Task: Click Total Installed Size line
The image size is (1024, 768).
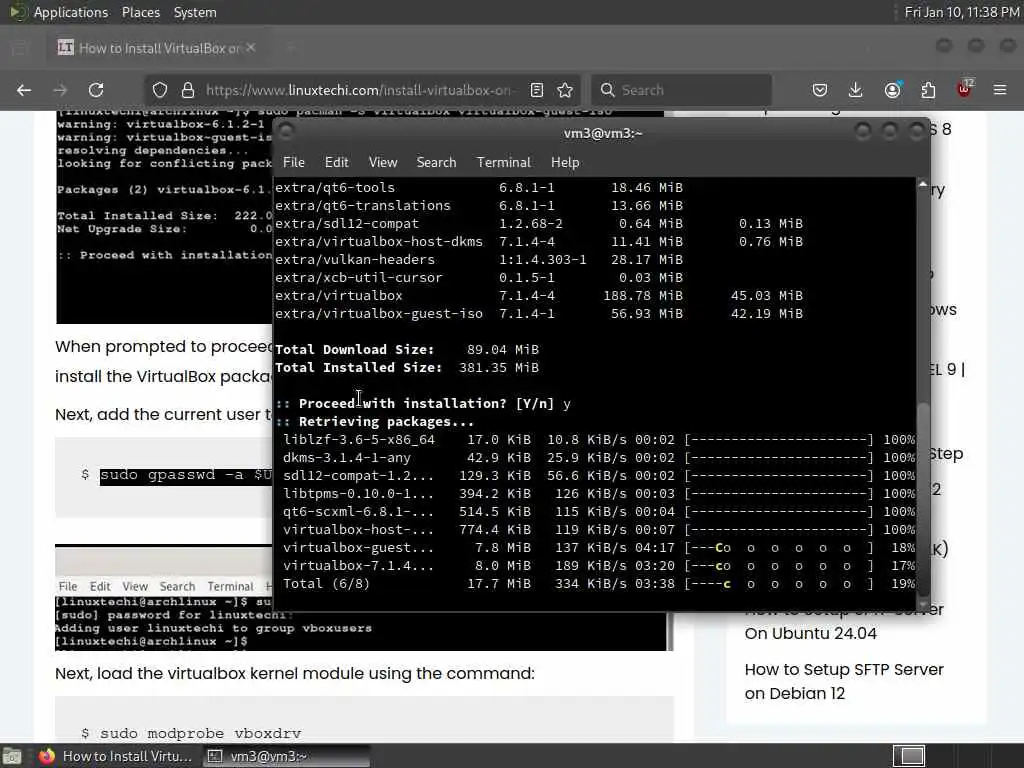Action: pos(407,368)
